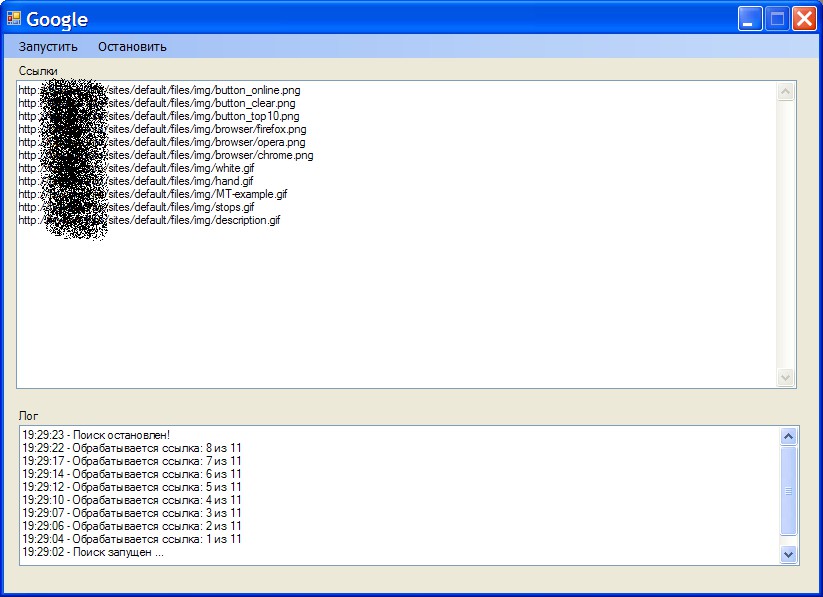Click the Лог label
The image size is (823, 597).
click(x=28, y=416)
